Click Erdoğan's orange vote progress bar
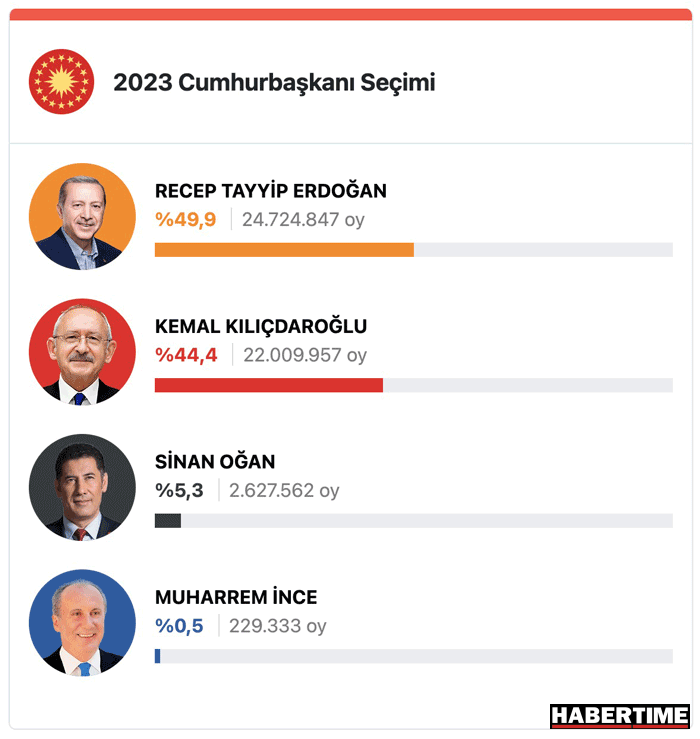 click(284, 250)
